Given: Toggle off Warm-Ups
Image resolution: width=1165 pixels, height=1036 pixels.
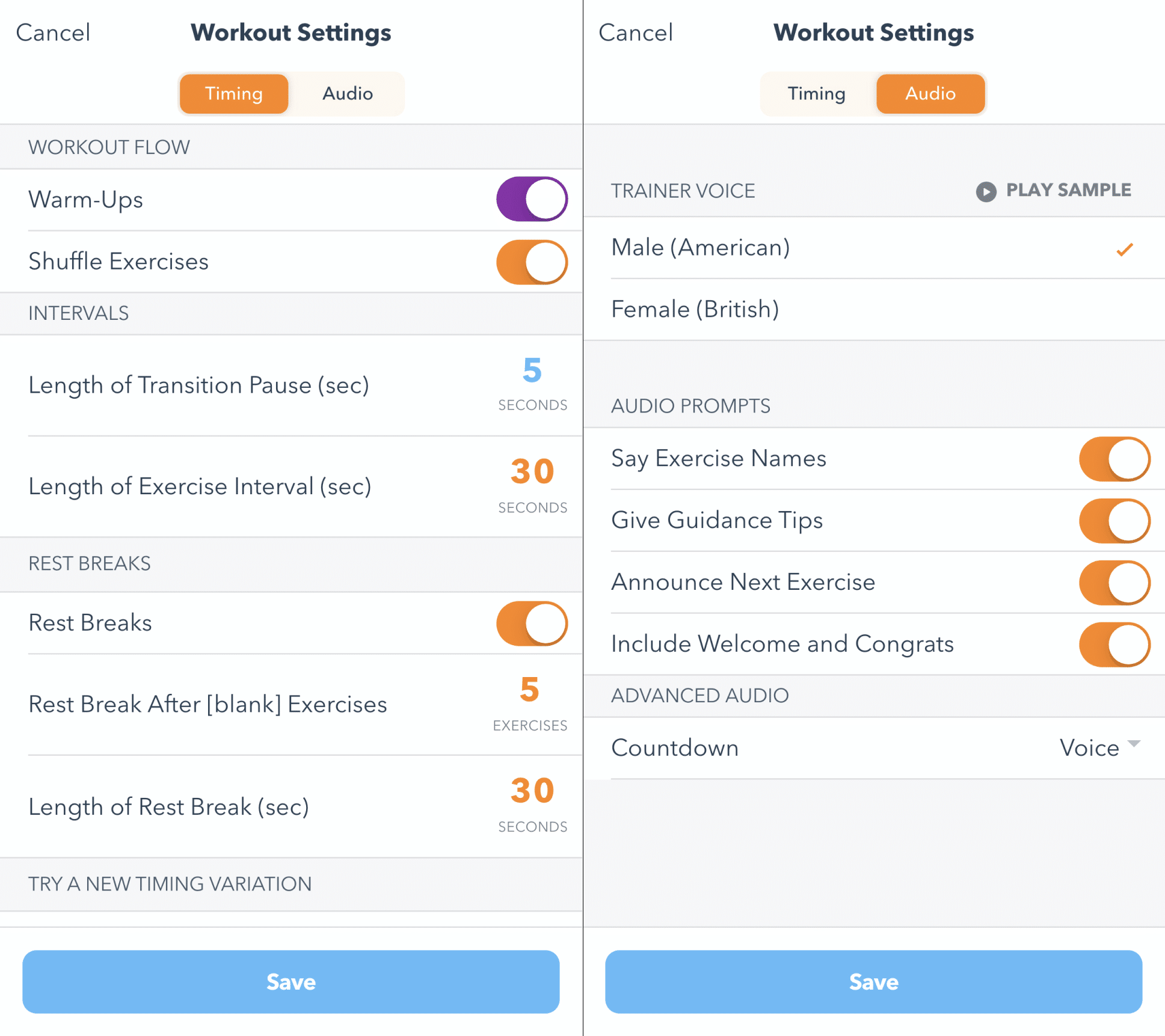Looking at the screenshot, I should click(531, 199).
